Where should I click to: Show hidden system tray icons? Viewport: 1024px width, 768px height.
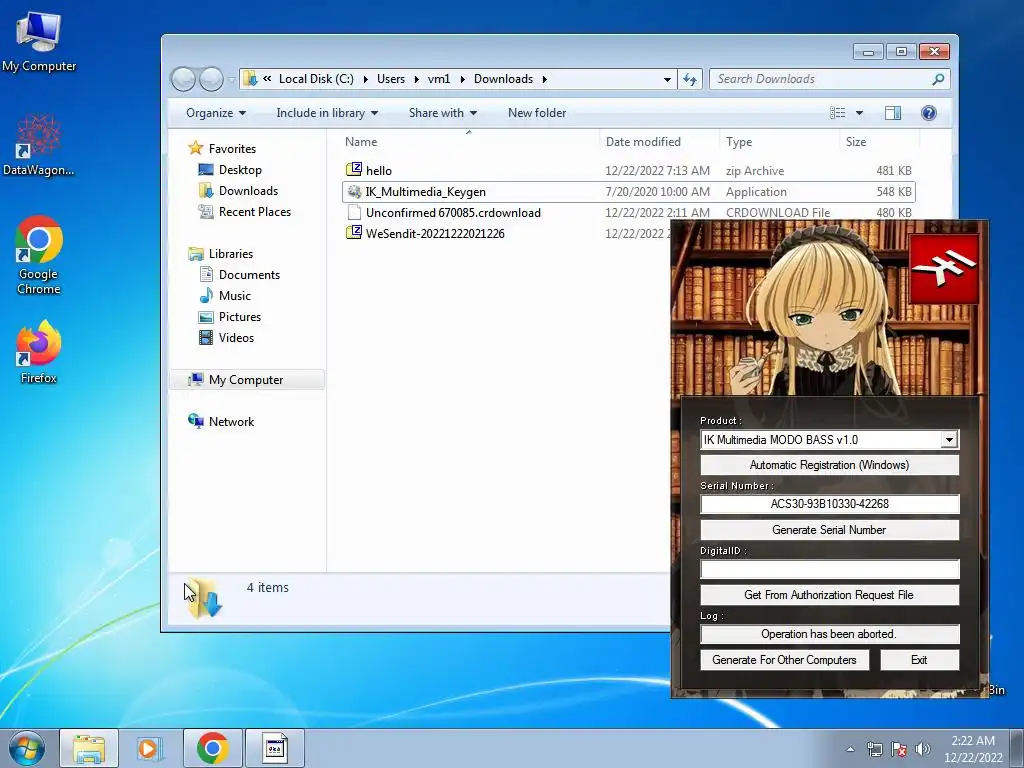pos(850,749)
